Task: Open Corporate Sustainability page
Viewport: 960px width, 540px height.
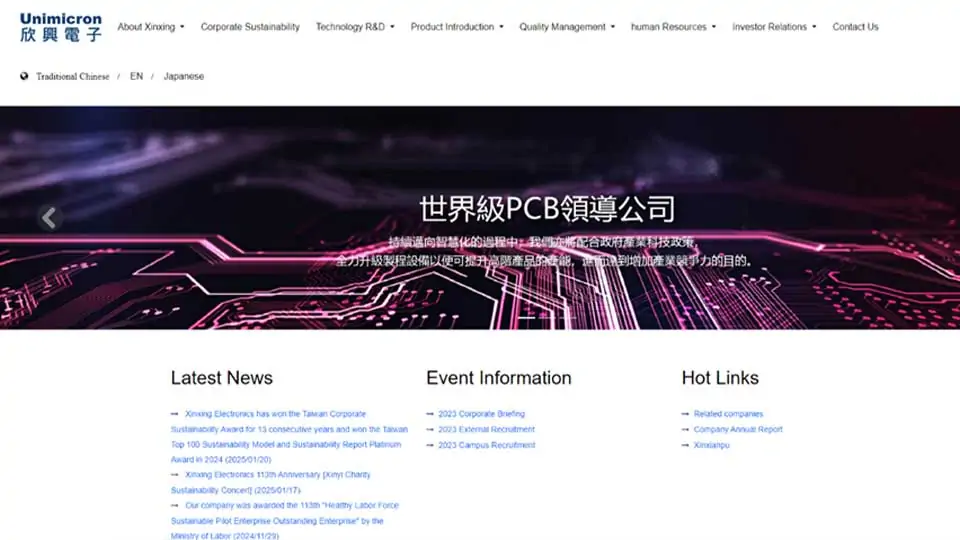Action: pos(250,27)
